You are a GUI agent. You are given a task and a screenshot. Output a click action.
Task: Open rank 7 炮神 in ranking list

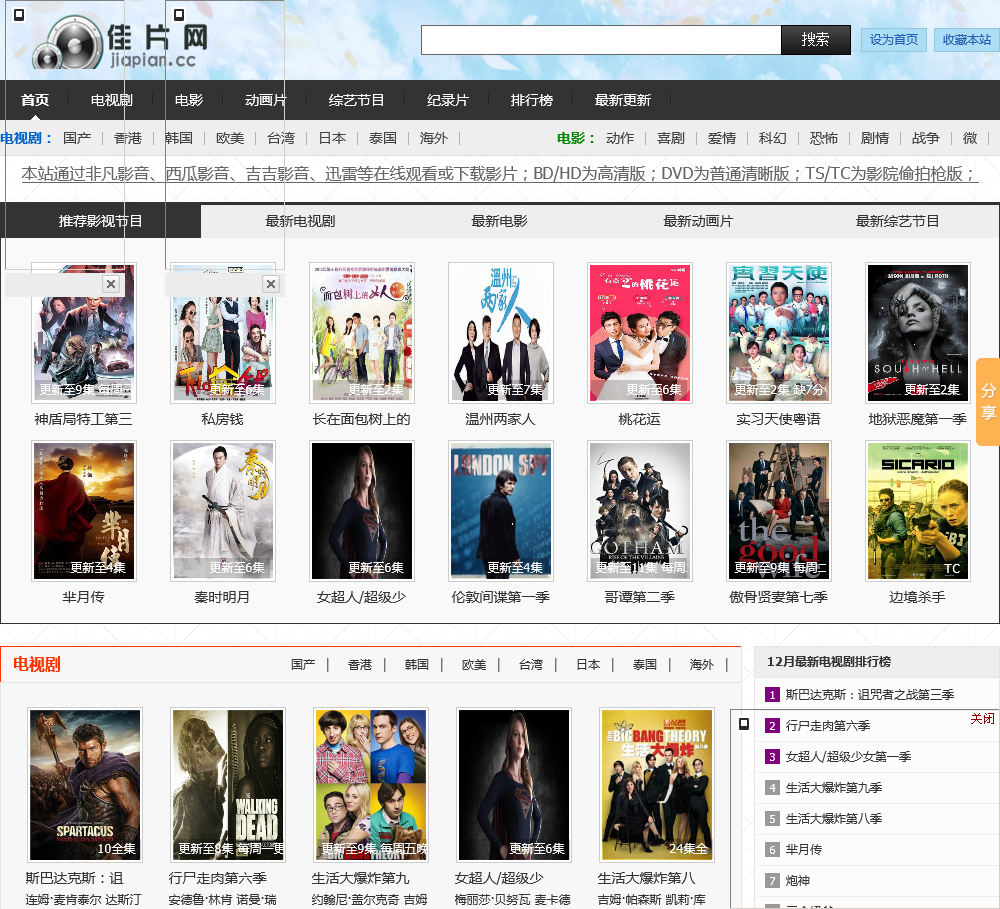pos(797,880)
